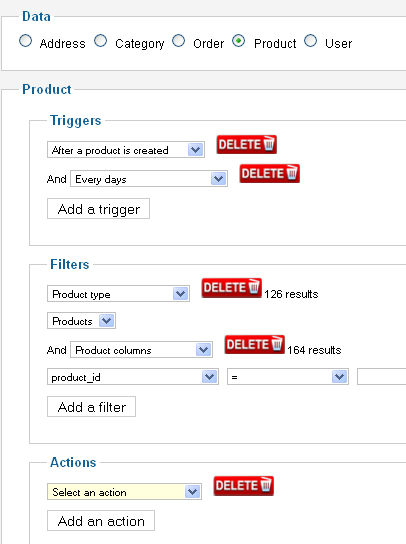Open the product_id column dropdown
The width and height of the screenshot is (406, 544).
[133, 377]
